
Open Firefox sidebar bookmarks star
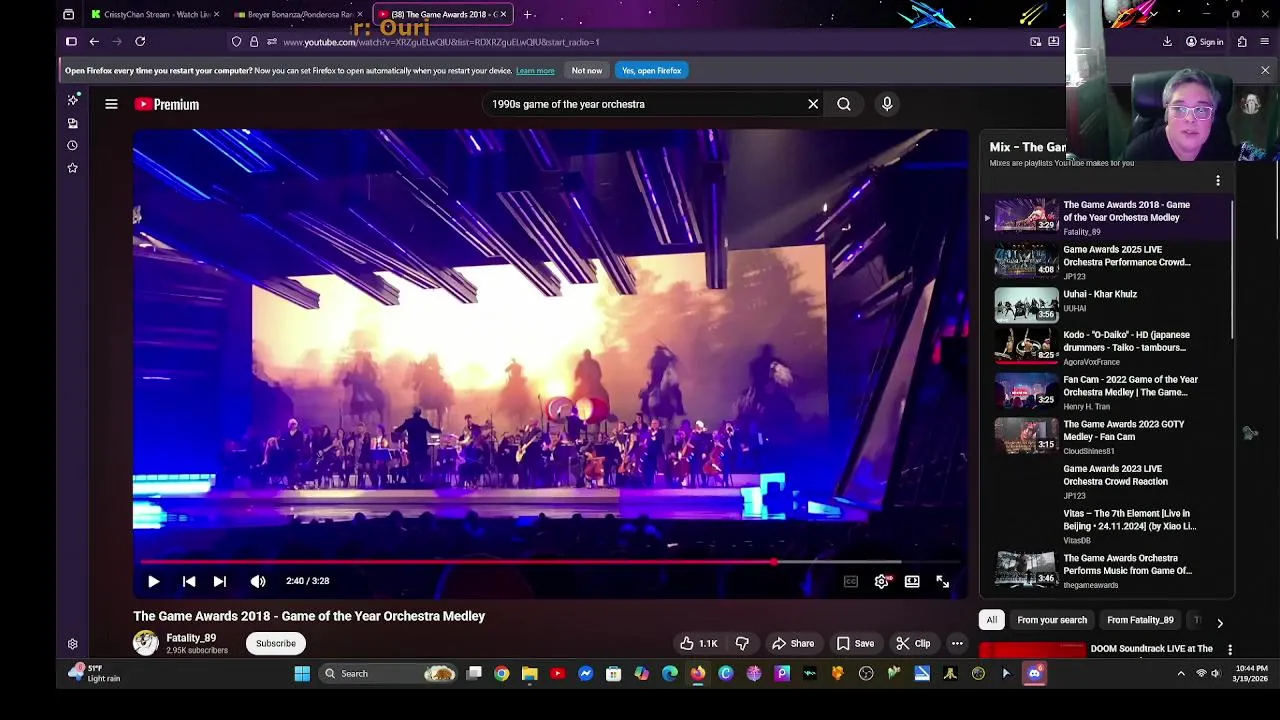tap(72, 168)
